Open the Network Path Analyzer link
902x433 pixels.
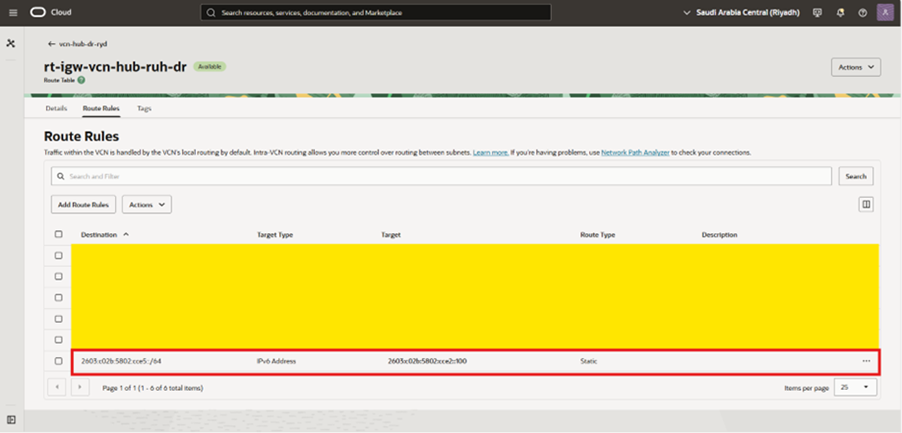coord(635,152)
